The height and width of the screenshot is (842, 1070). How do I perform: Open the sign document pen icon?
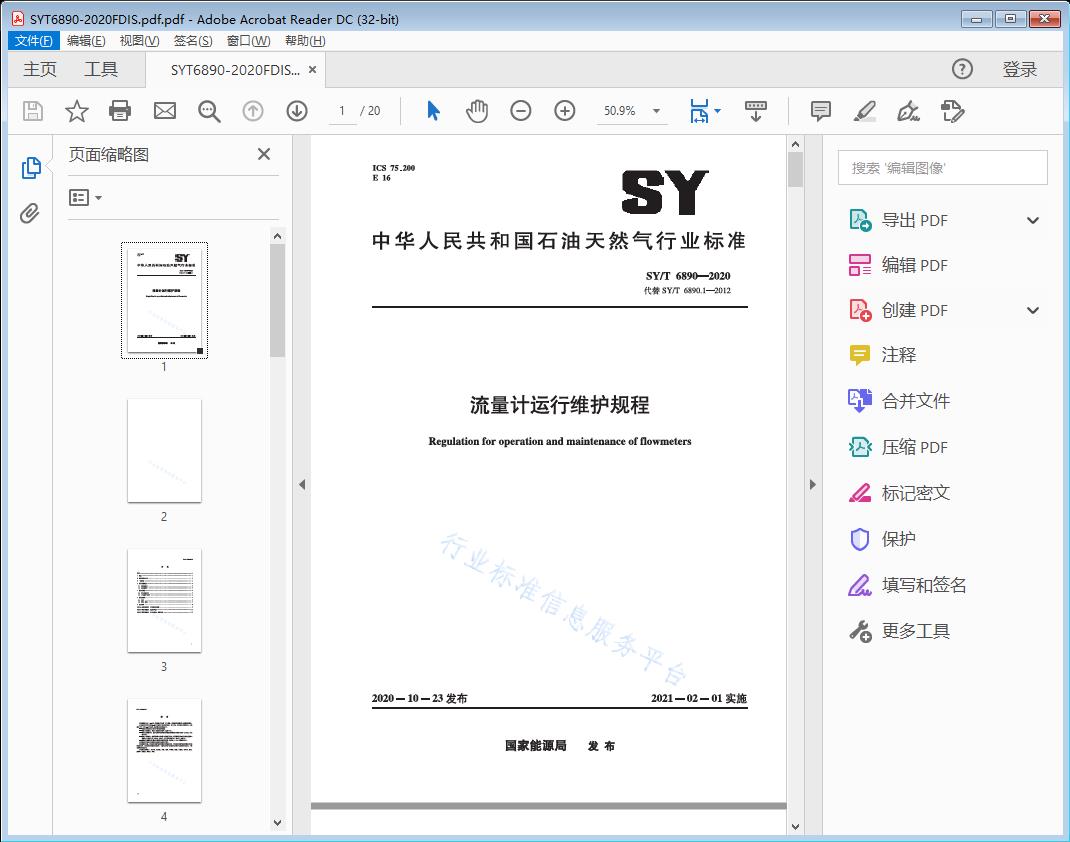[x=908, y=111]
